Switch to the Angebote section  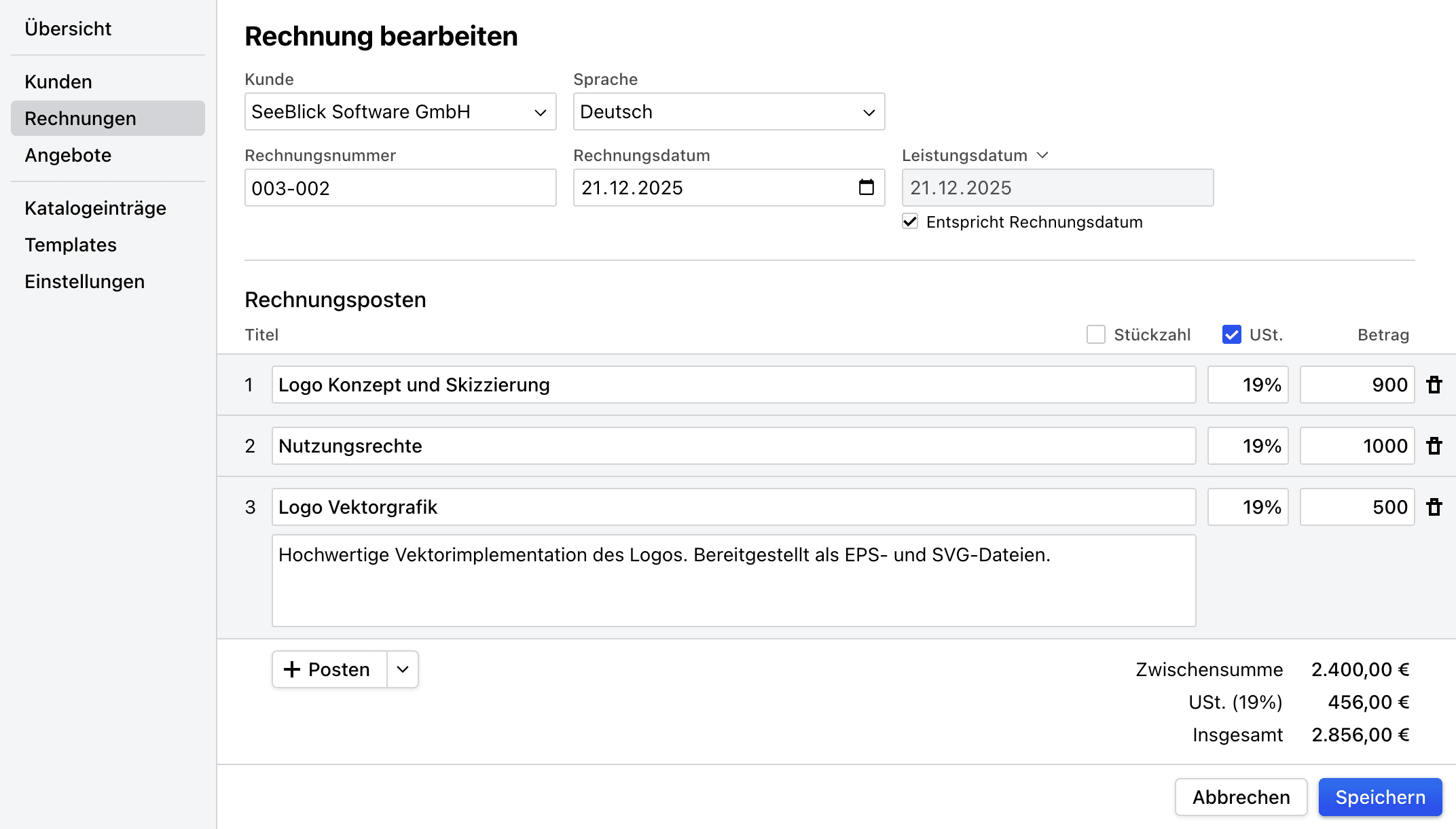[68, 155]
